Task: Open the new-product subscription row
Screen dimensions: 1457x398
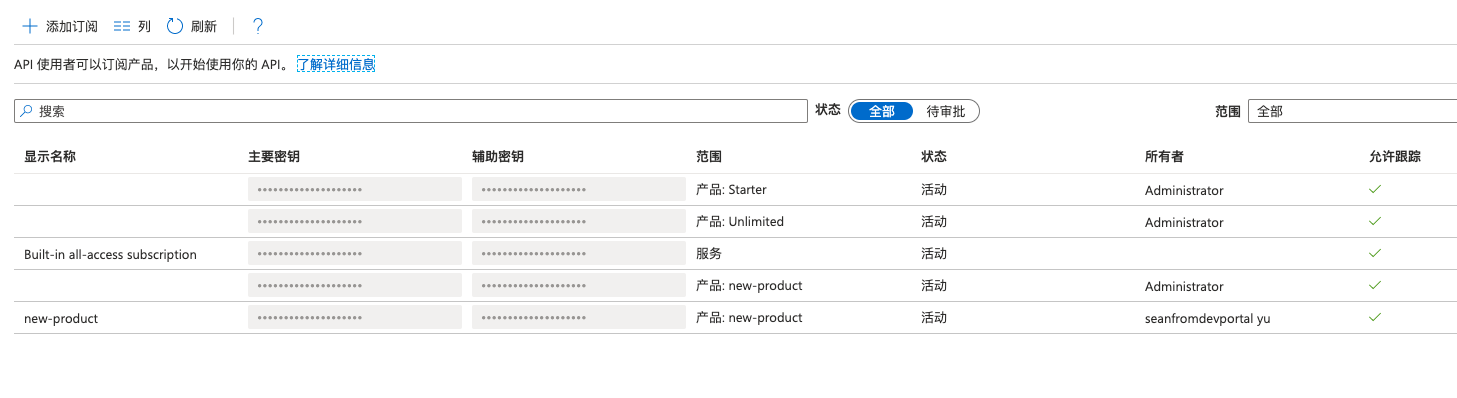Action: pyautogui.click(x=728, y=318)
